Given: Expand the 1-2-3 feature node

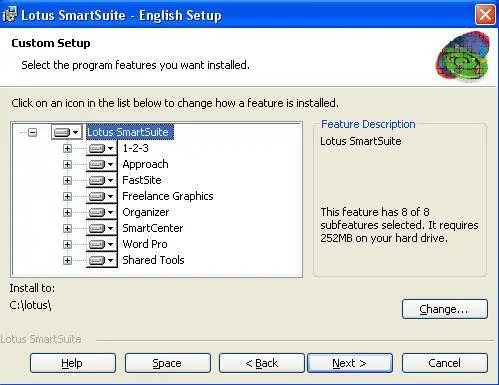Looking at the screenshot, I should pyautogui.click(x=67, y=148).
